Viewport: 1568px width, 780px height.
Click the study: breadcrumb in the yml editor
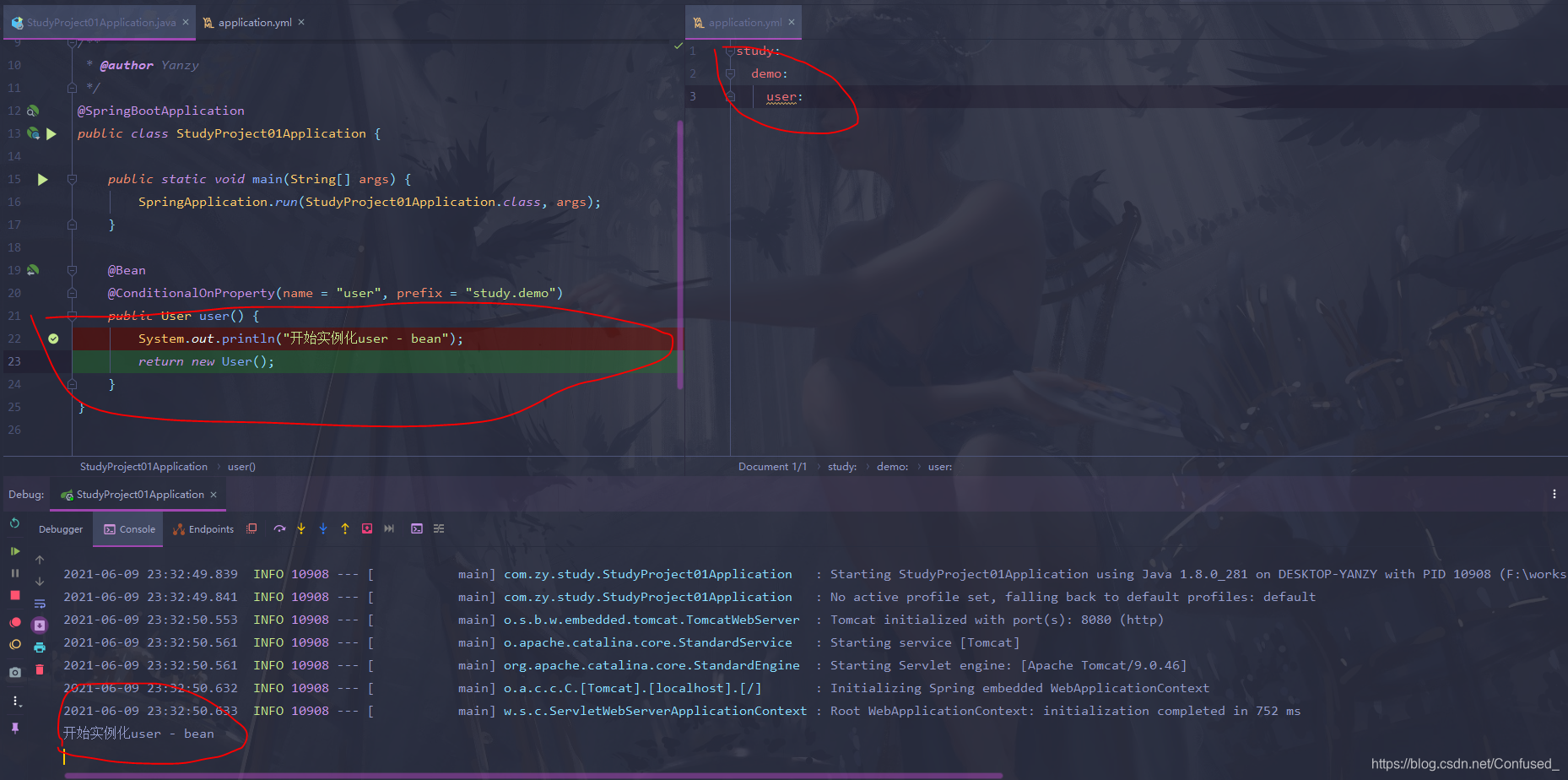click(842, 467)
